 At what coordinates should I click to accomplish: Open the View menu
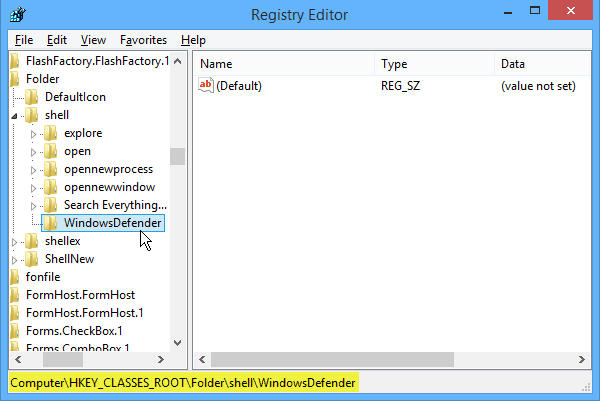click(93, 40)
